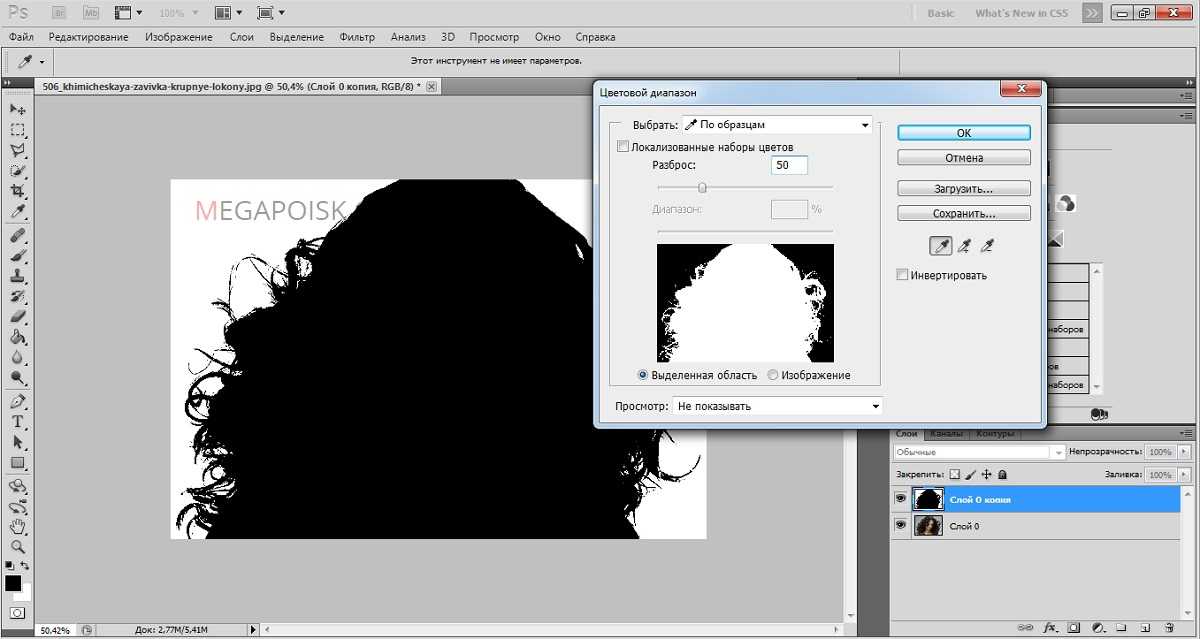The width and height of the screenshot is (1200, 639).
Task: Click the Разброс fuzziness slider handle
Action: [x=702, y=187]
